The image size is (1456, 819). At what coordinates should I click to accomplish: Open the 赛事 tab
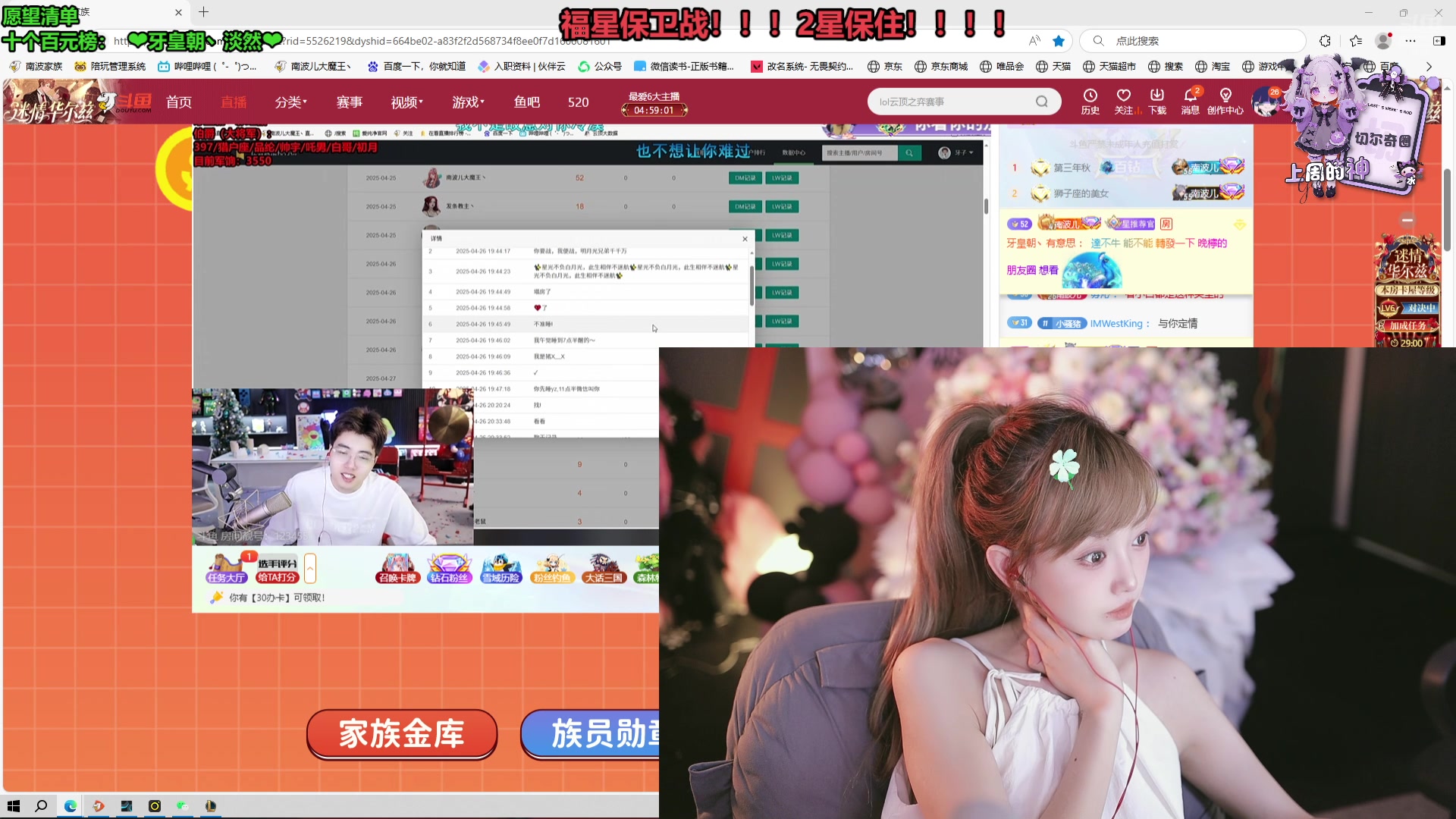(x=350, y=102)
